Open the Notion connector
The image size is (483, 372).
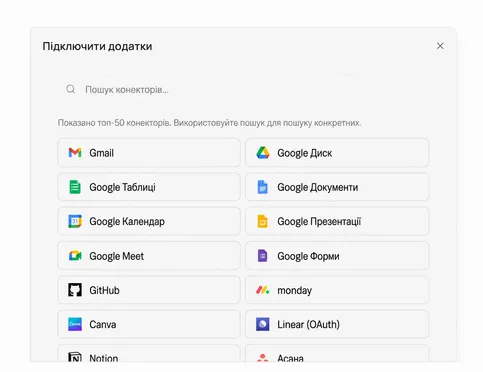149,354
